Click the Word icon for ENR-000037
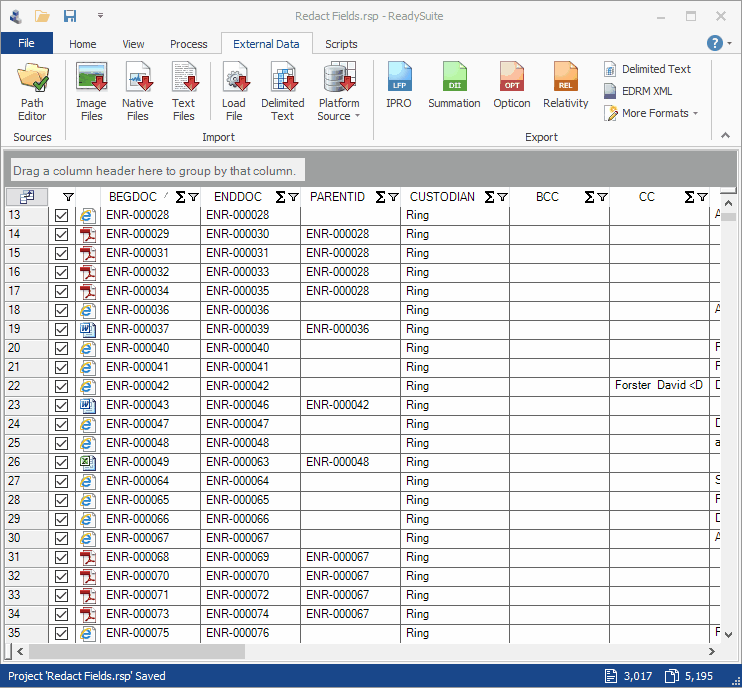Screen dimensions: 742x688 (88, 329)
